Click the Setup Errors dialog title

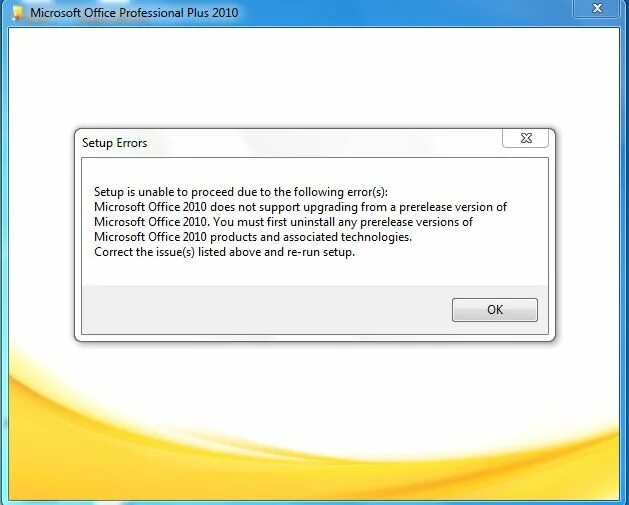(x=114, y=143)
